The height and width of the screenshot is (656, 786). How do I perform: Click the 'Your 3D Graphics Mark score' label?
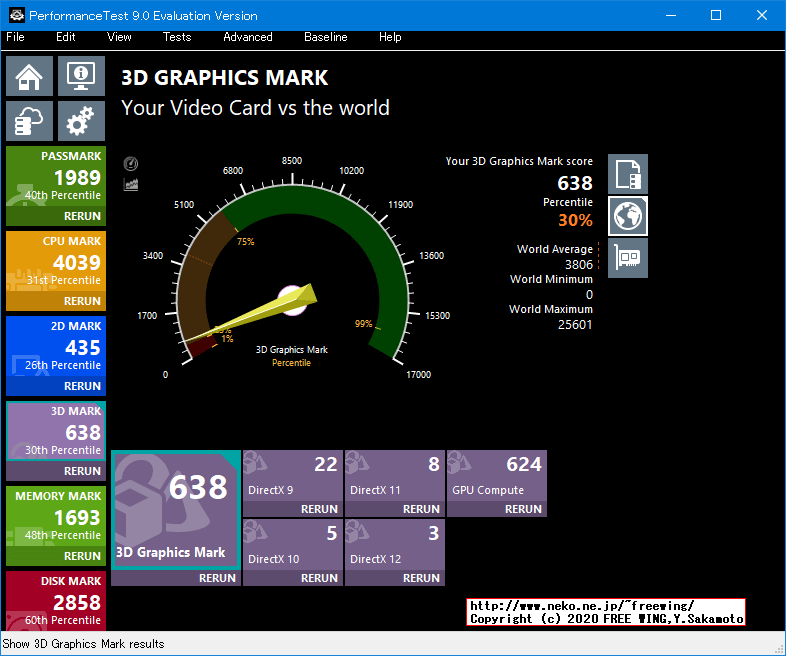click(x=519, y=161)
